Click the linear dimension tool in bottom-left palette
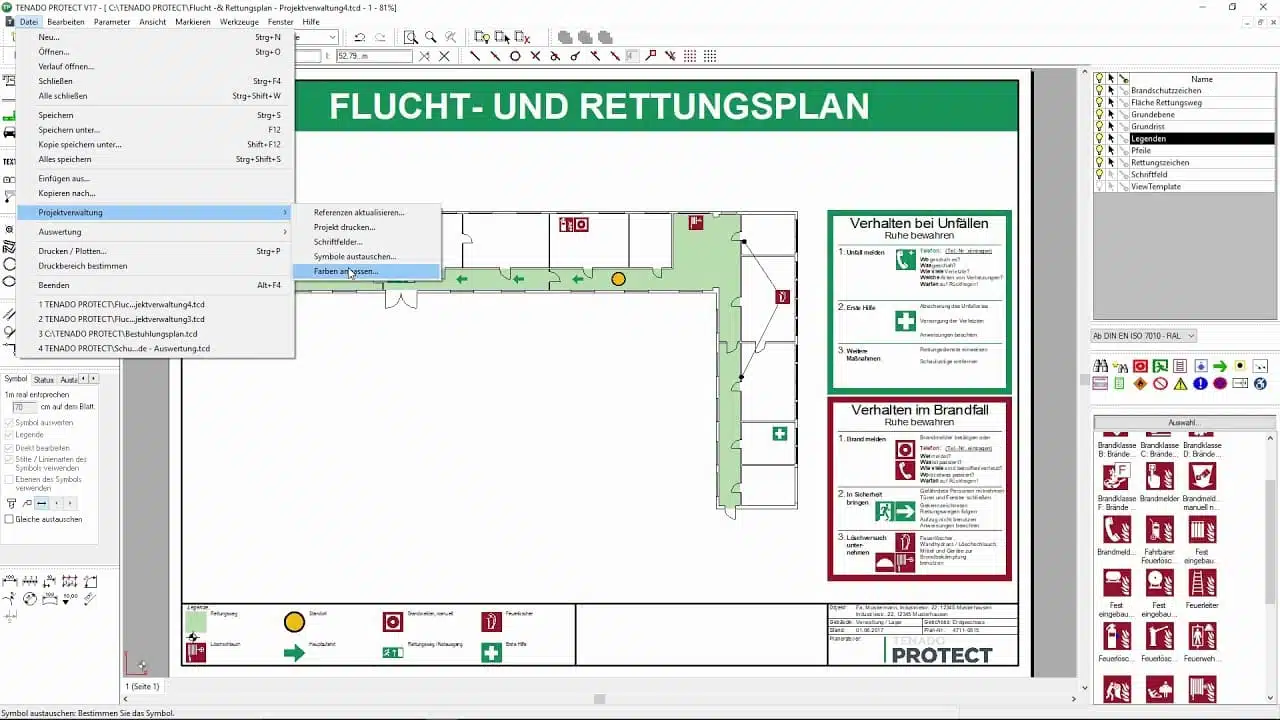 [11, 581]
